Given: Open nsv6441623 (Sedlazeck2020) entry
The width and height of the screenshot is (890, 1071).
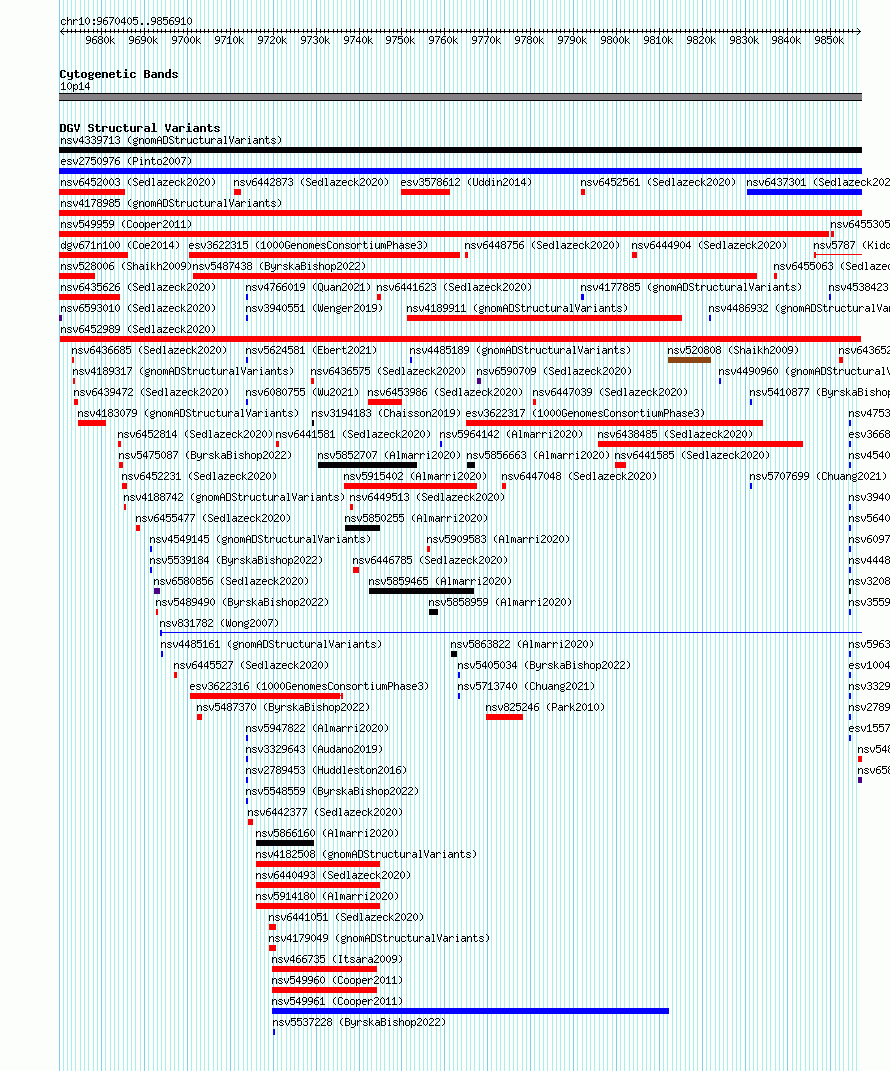Looking at the screenshot, I should click(454, 288).
